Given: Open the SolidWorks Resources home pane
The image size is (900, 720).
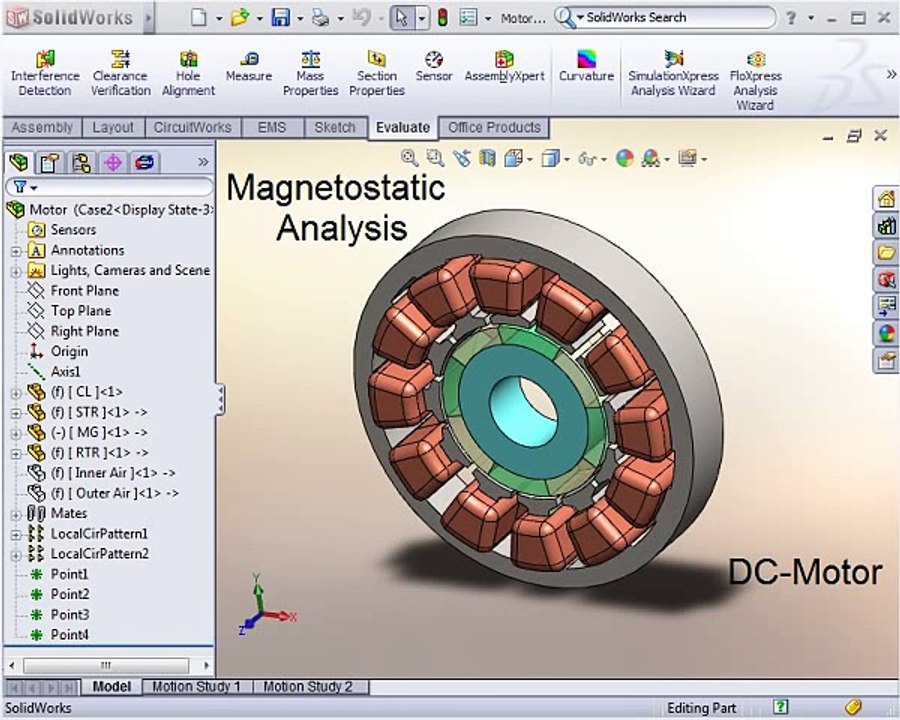Looking at the screenshot, I should coord(886,199).
